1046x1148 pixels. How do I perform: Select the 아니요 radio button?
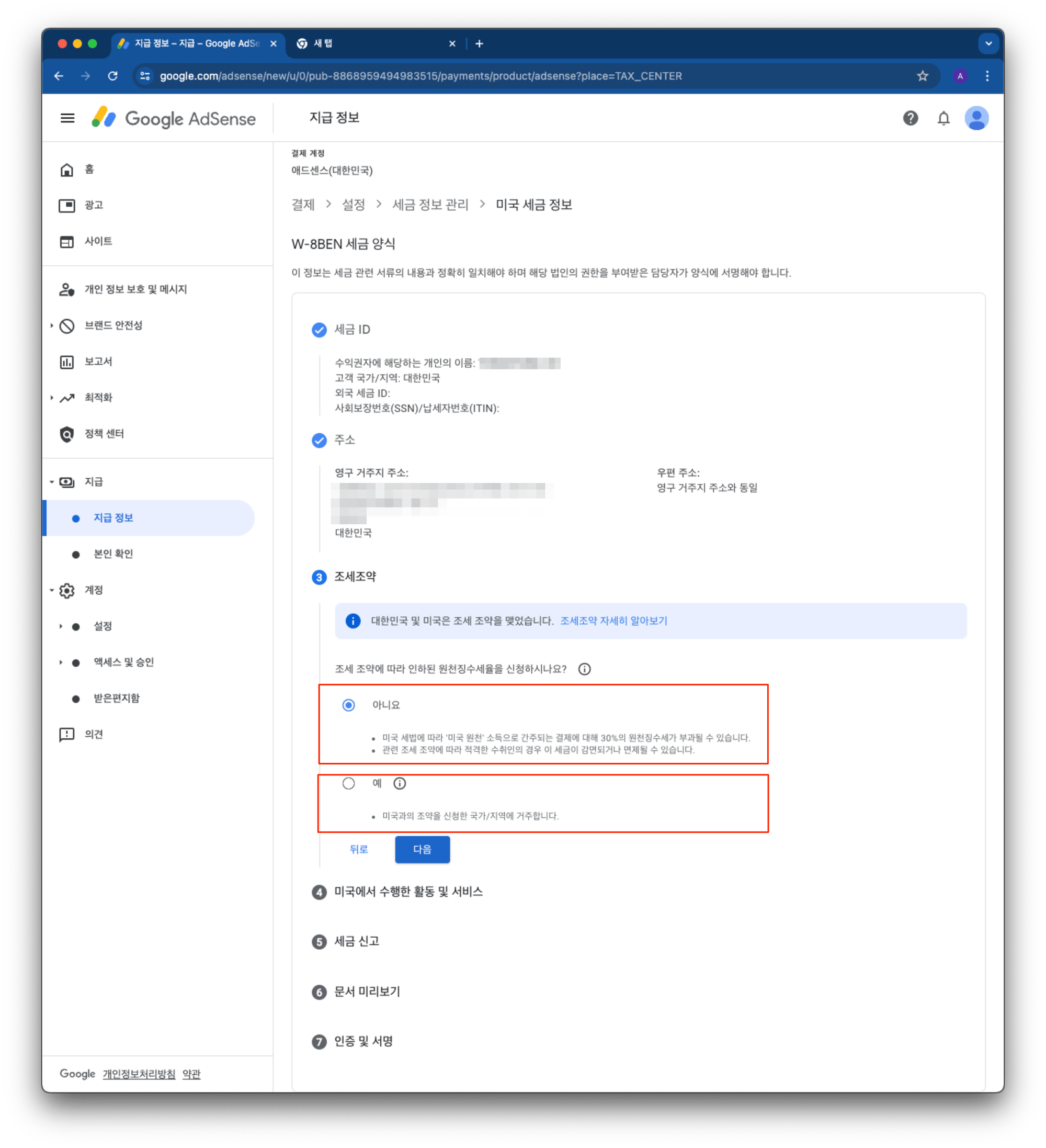pos(348,705)
